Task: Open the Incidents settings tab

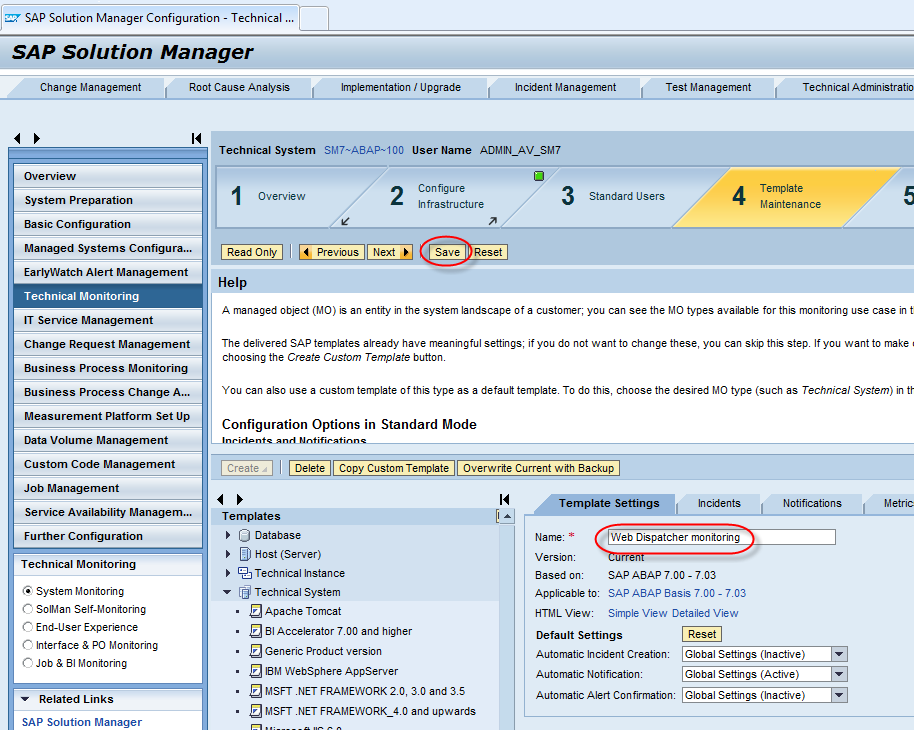Action: pyautogui.click(x=719, y=503)
